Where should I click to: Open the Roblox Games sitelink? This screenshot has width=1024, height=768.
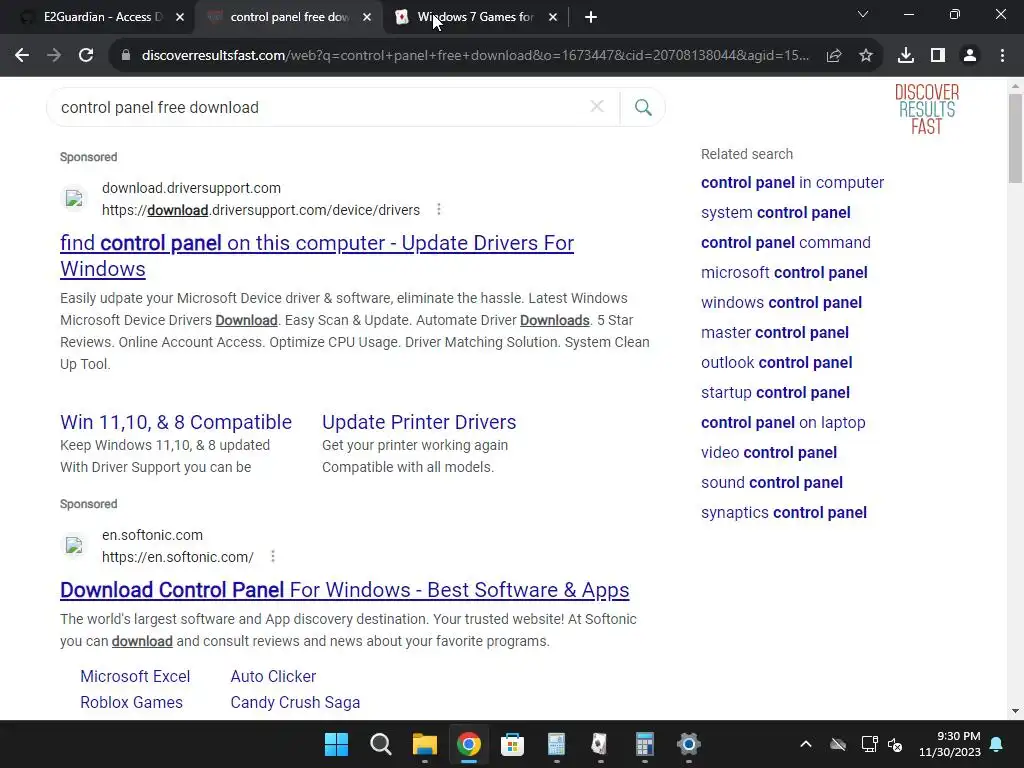coord(131,702)
